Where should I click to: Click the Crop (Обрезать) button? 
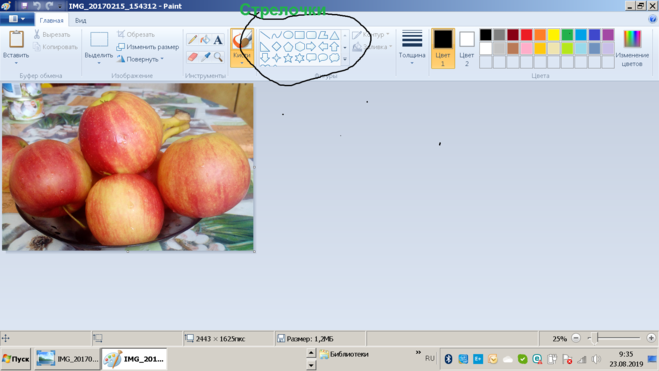pyautogui.click(x=136, y=34)
